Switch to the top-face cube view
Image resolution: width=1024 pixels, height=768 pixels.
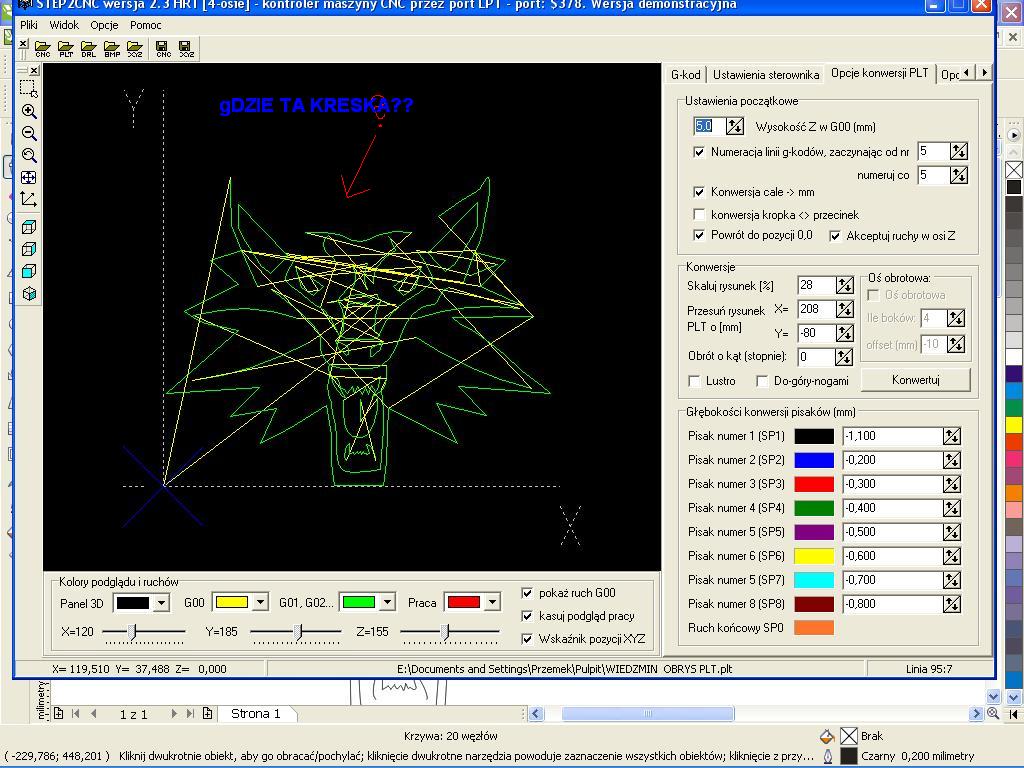(x=29, y=227)
